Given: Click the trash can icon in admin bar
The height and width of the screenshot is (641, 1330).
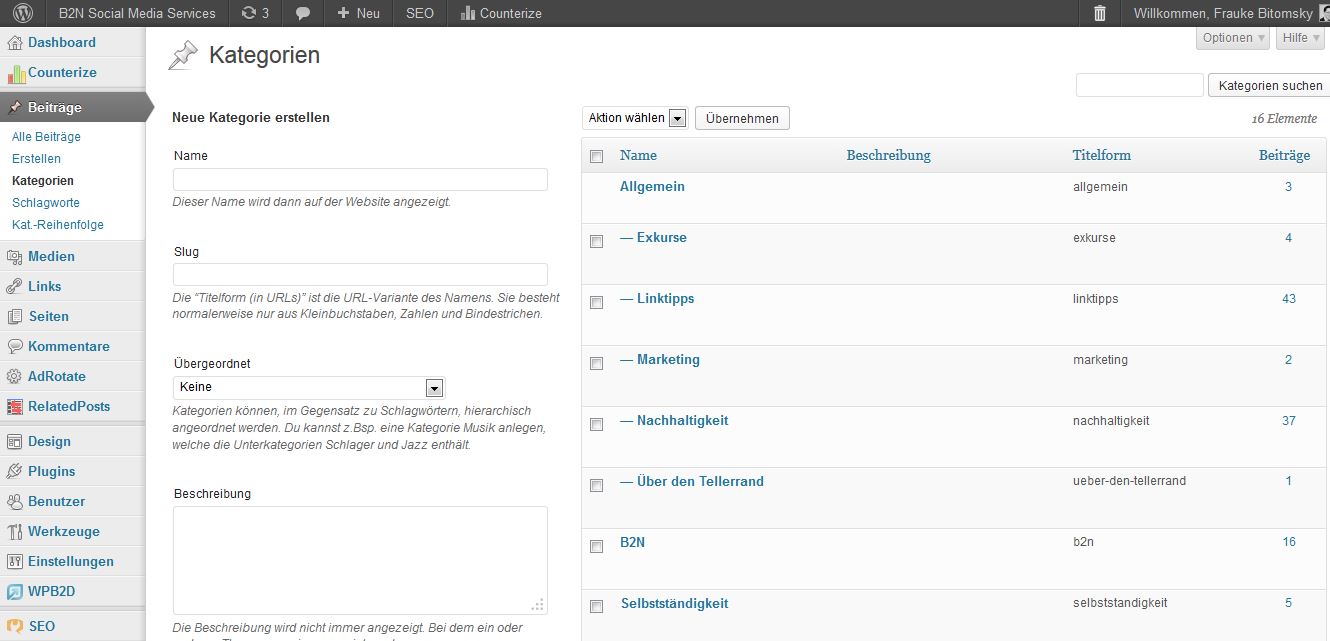Looking at the screenshot, I should pos(1100,13).
